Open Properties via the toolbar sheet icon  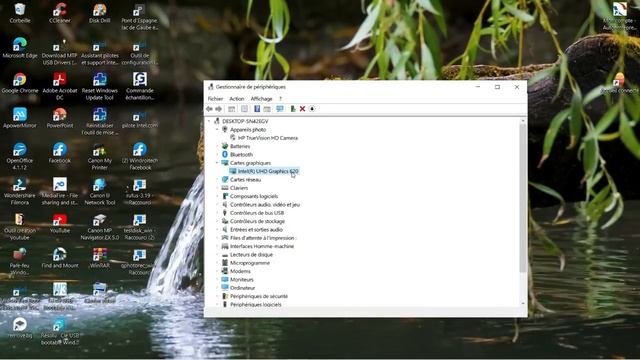(244, 109)
